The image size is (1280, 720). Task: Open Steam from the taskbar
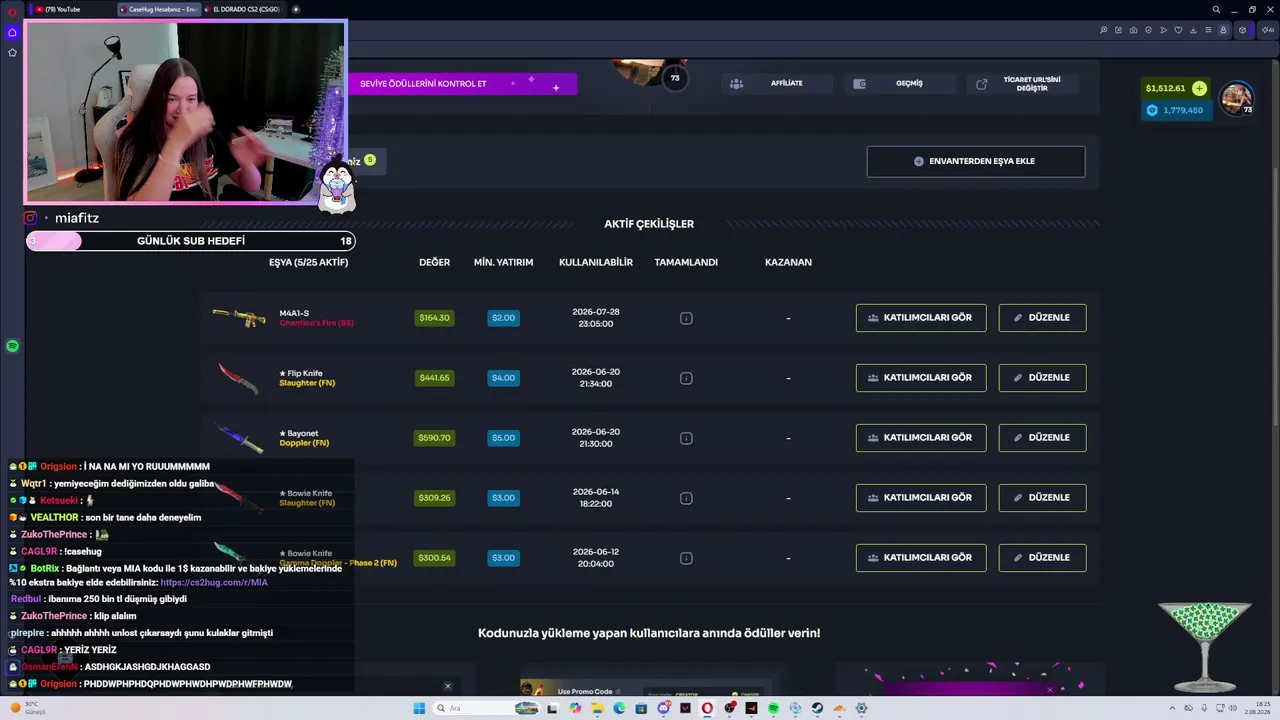(817, 708)
